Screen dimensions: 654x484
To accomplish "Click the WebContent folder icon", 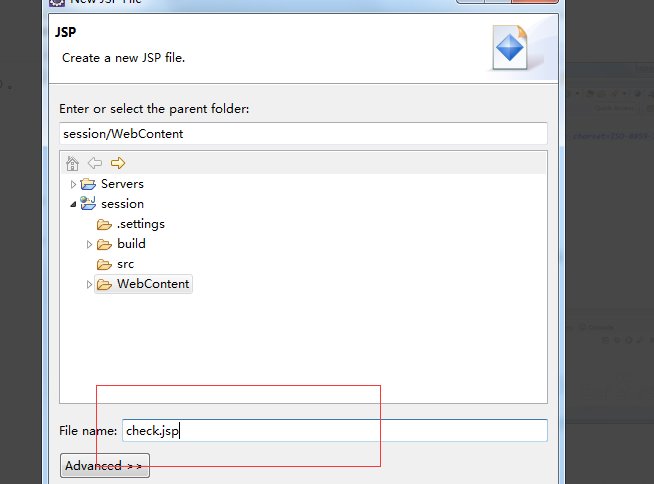I will [104, 284].
